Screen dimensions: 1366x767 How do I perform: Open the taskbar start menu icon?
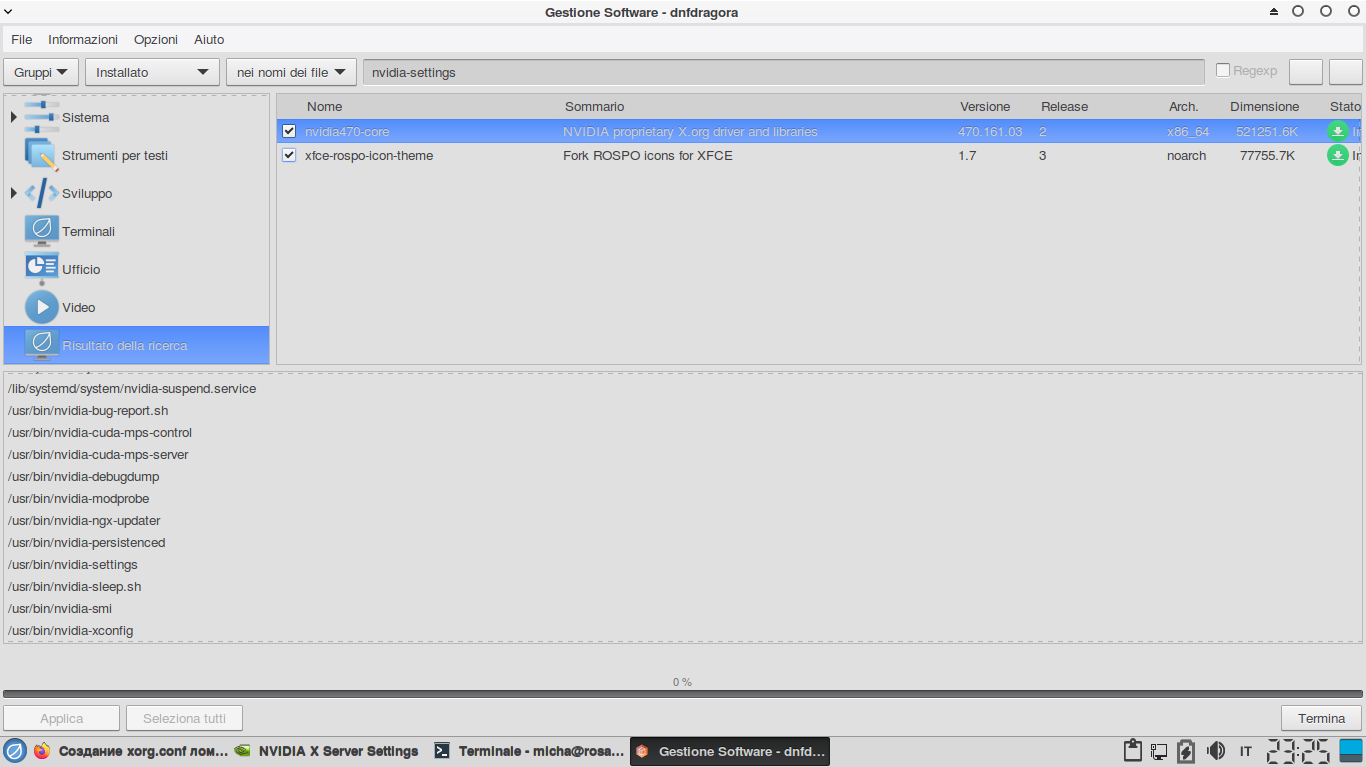tap(15, 751)
